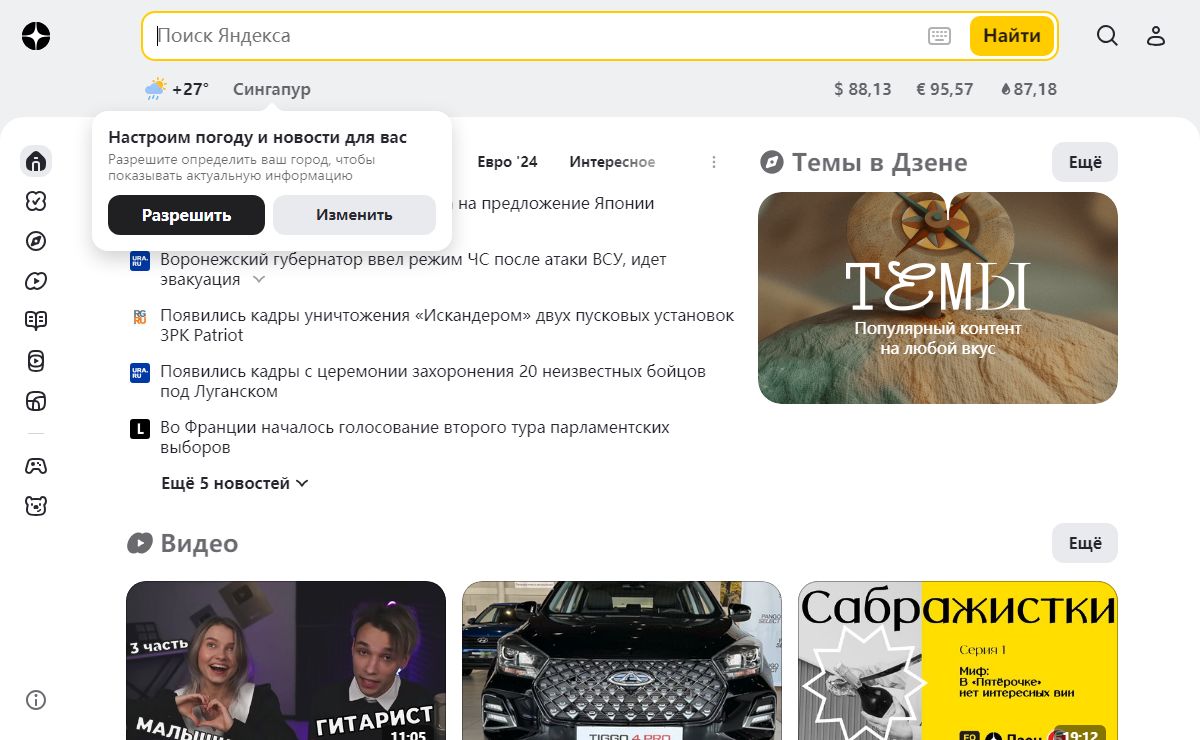Image resolution: width=1200 pixels, height=740 pixels.
Task: Click the L source icon by the Во Франции headline
Action: (140, 428)
